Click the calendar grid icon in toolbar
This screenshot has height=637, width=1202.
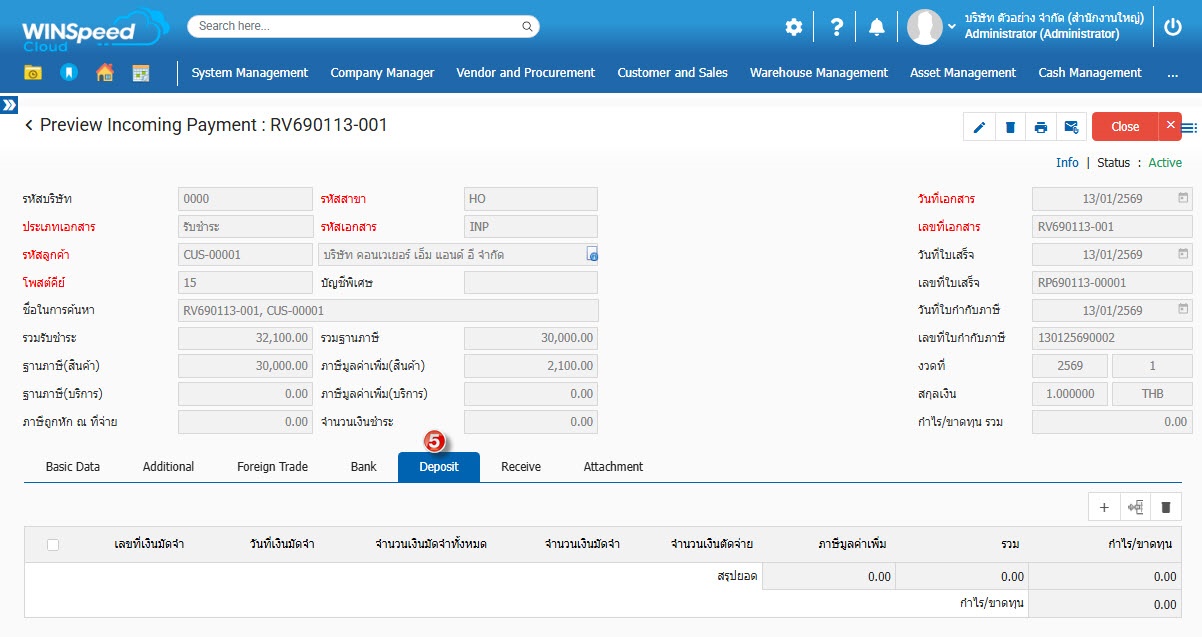[x=140, y=73]
